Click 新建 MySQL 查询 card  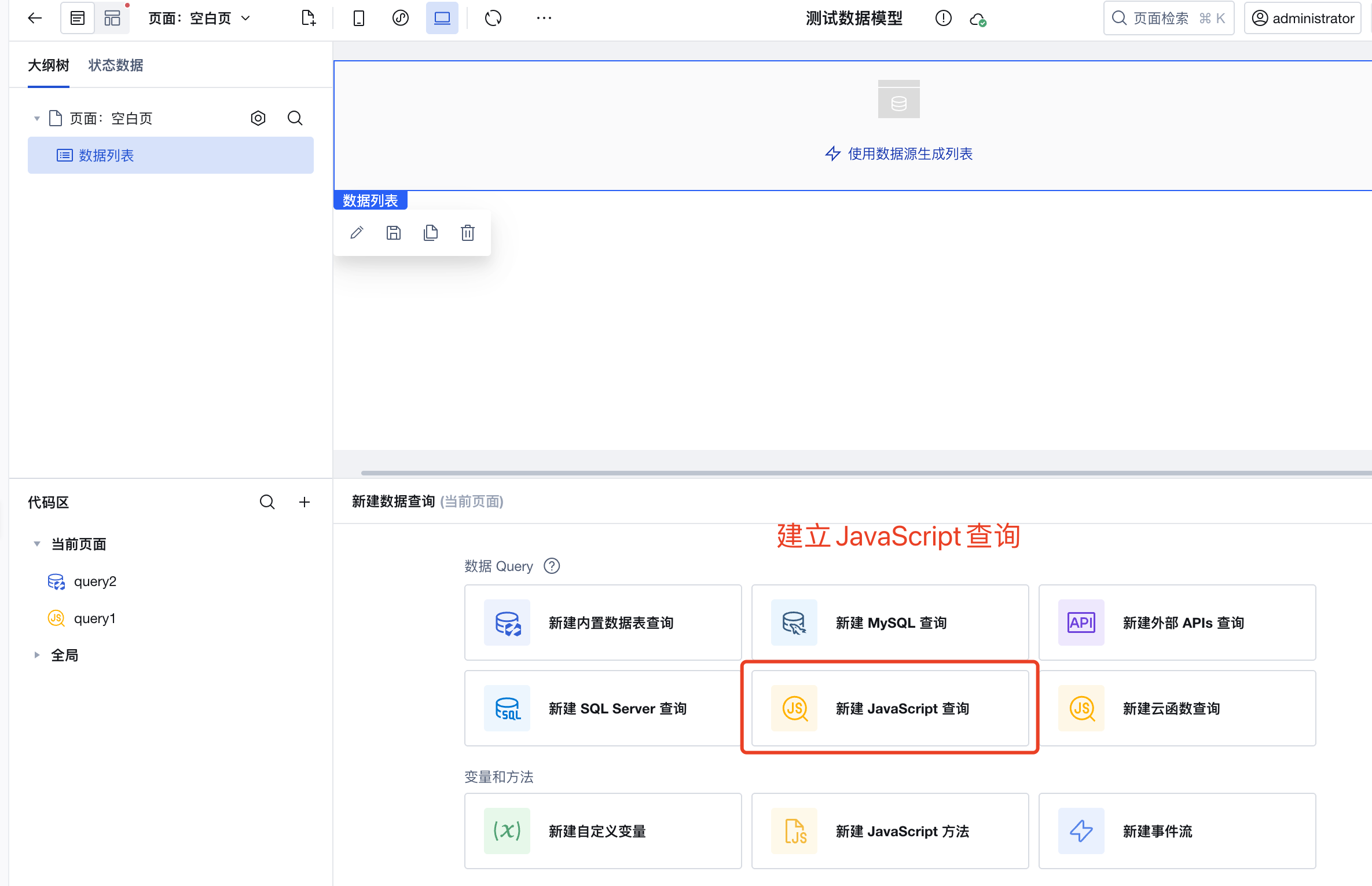pos(890,623)
